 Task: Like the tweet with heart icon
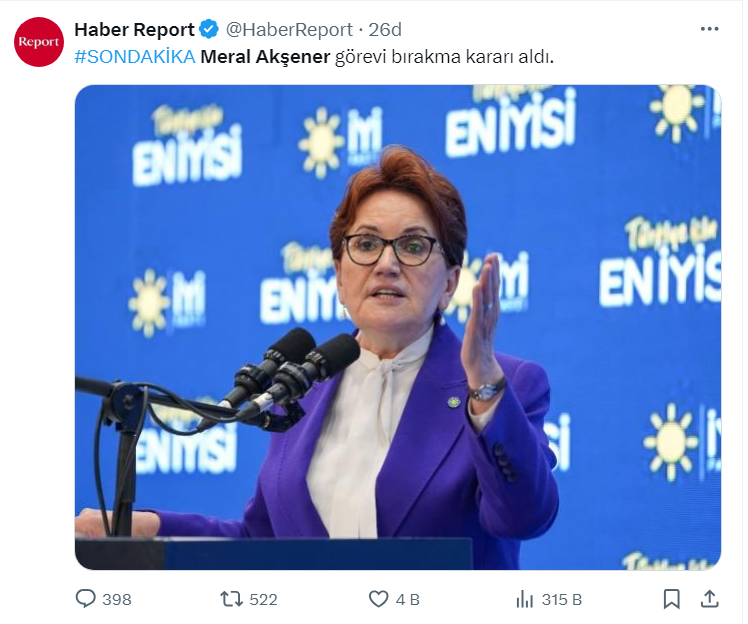click(379, 599)
